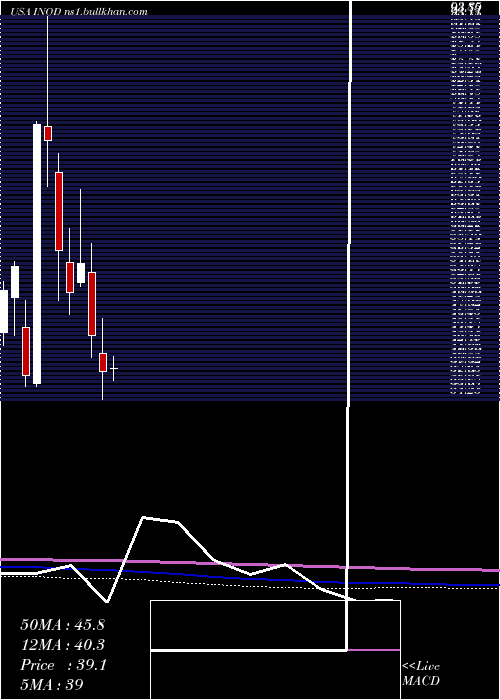Click the 'USA INOD ns1.bullkhan.com' chart title

click(79, 12)
